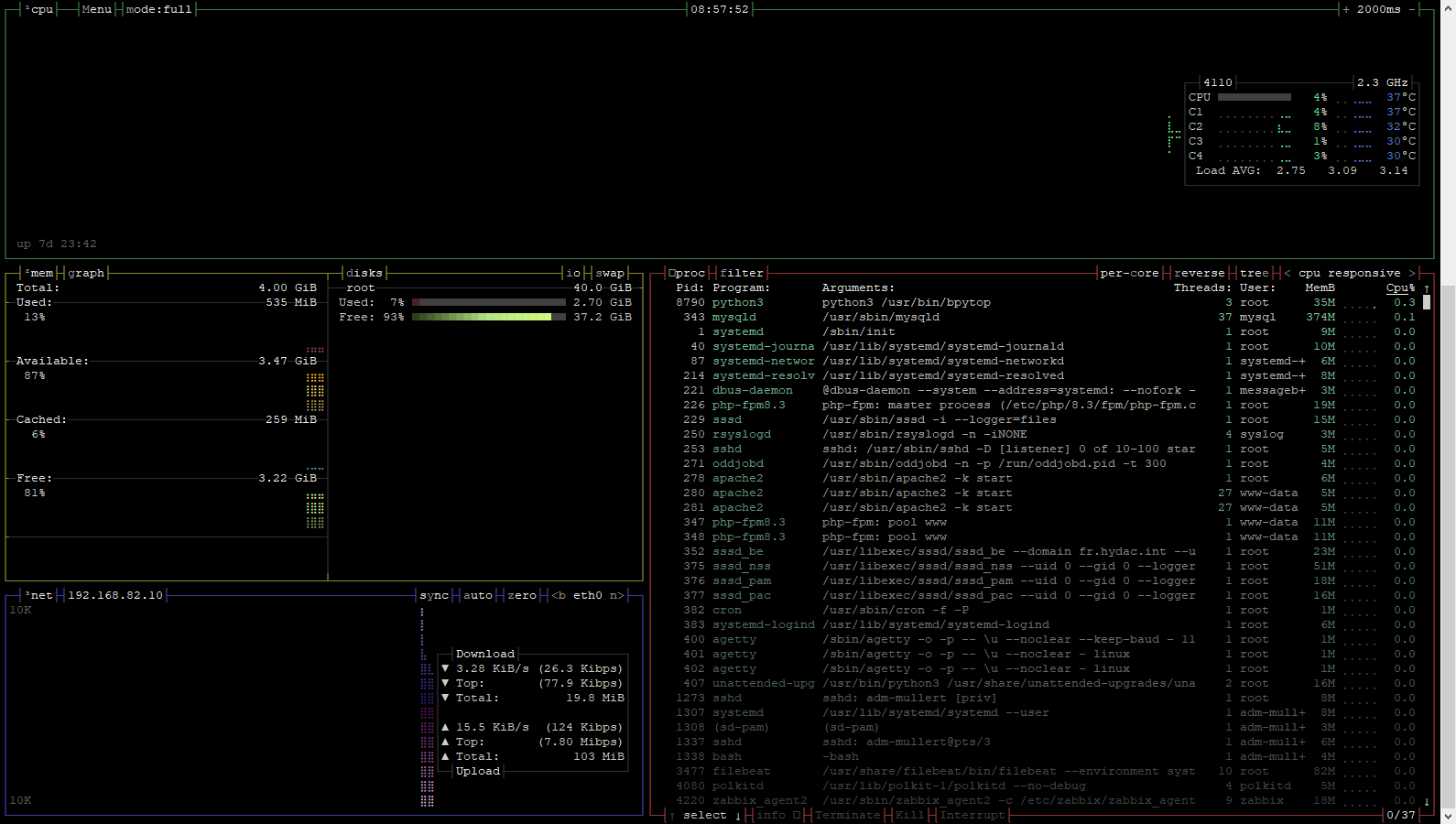Click the 08:57:52 clock

click(720, 9)
